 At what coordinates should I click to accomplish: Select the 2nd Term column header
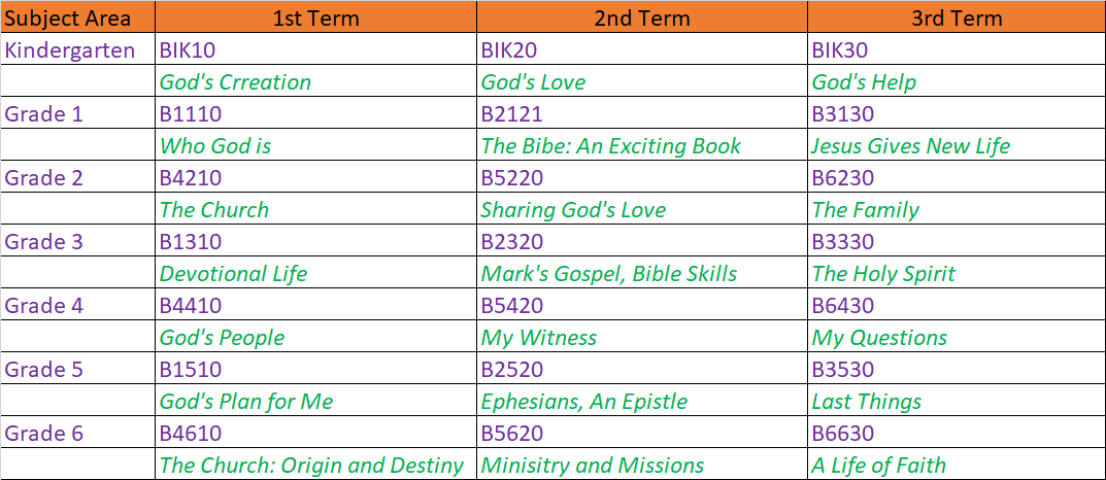click(641, 17)
